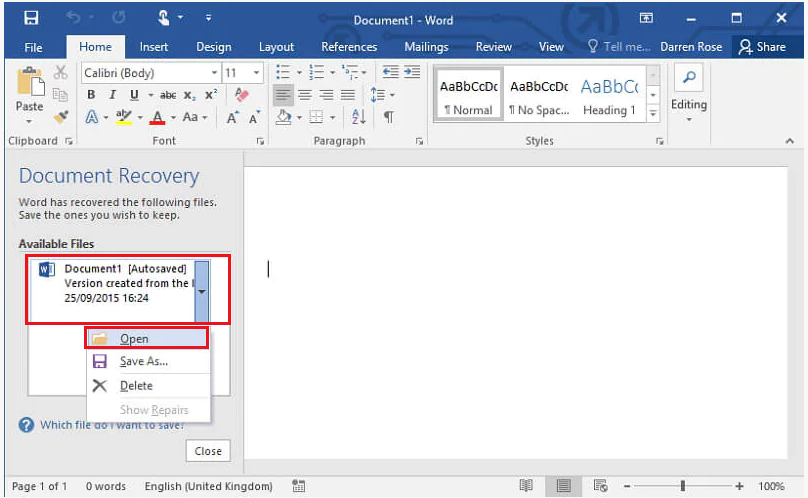Click the Shrink Font icon

pos(254,118)
